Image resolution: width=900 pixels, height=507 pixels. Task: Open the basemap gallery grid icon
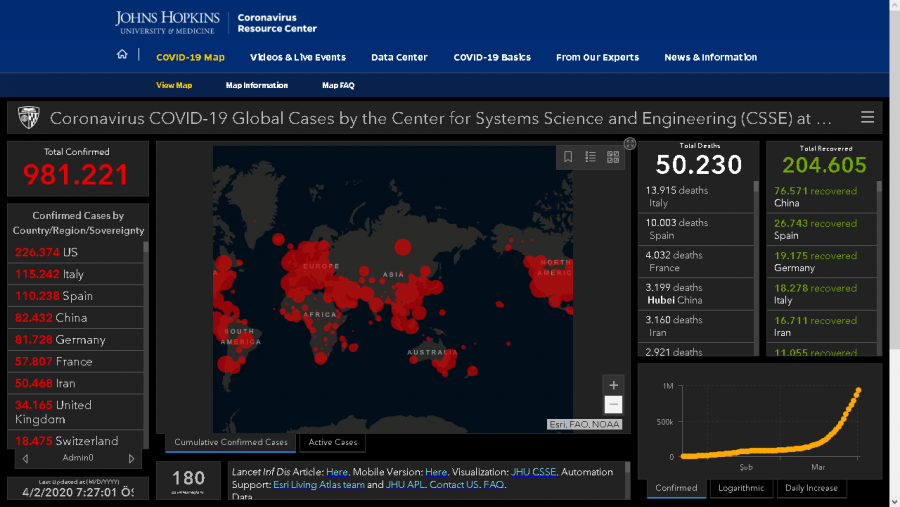click(x=613, y=157)
